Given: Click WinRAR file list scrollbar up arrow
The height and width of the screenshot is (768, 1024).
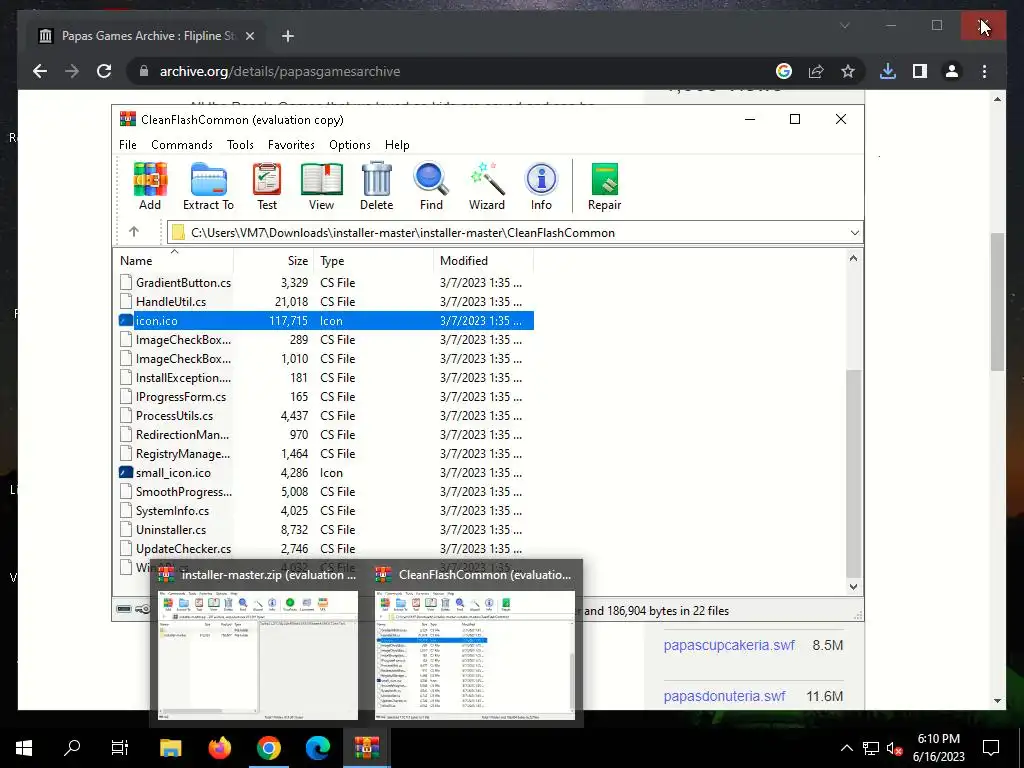Looking at the screenshot, I should (x=854, y=258).
